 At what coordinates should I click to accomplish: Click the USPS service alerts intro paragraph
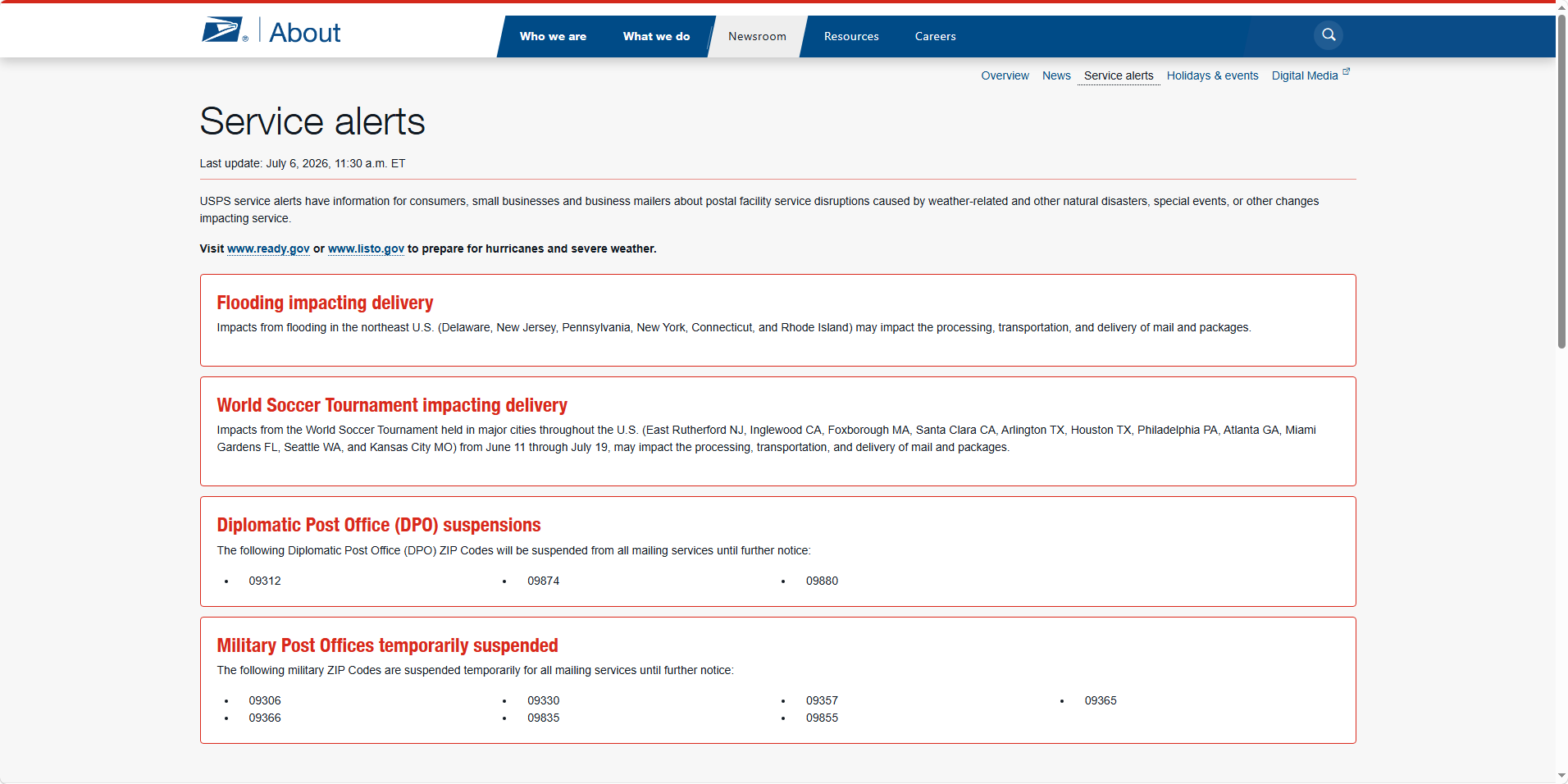click(x=759, y=210)
